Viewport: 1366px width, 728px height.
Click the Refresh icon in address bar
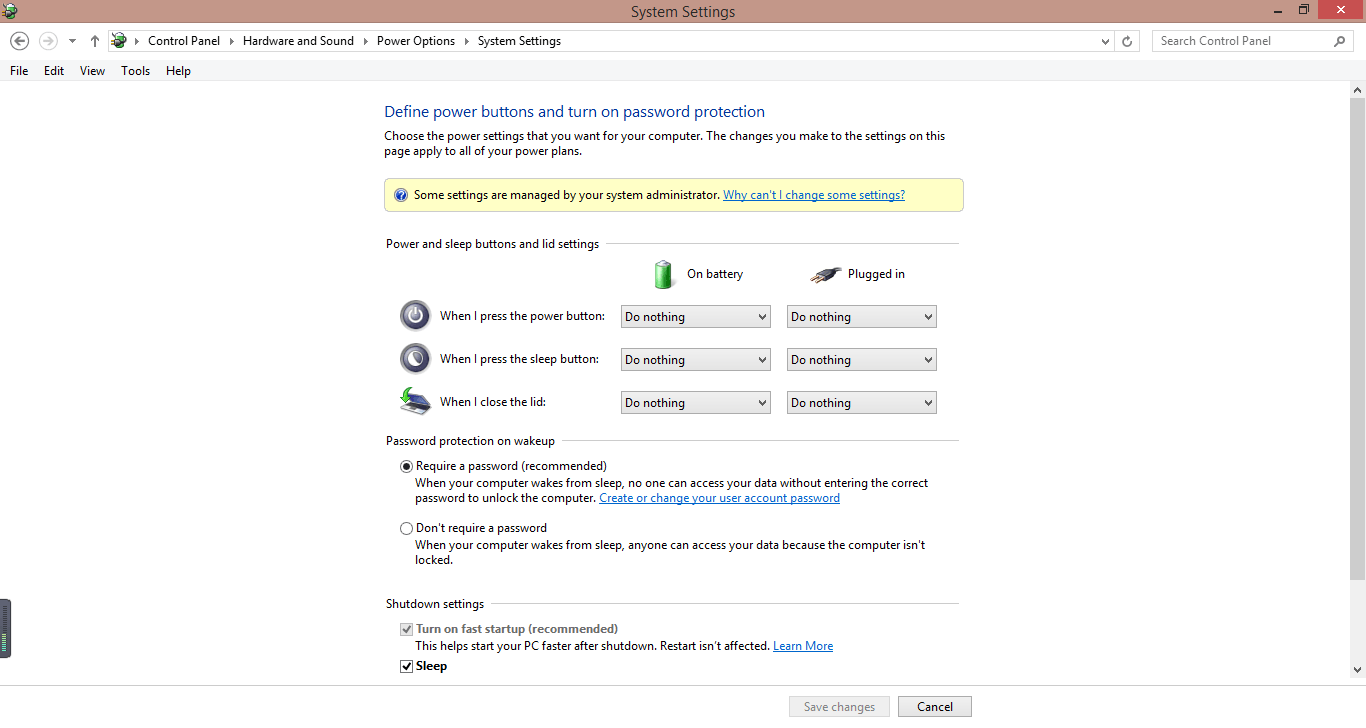[x=1127, y=41]
